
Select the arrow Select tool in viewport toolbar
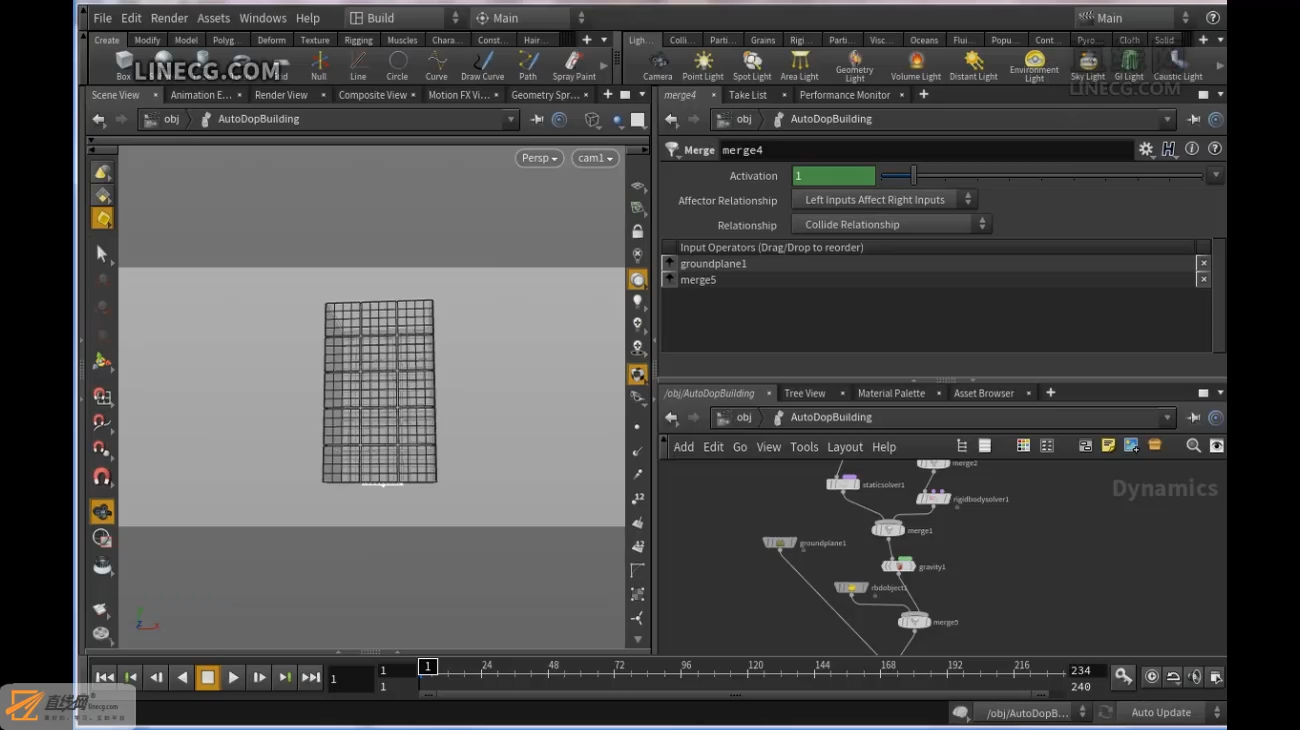click(x=102, y=253)
